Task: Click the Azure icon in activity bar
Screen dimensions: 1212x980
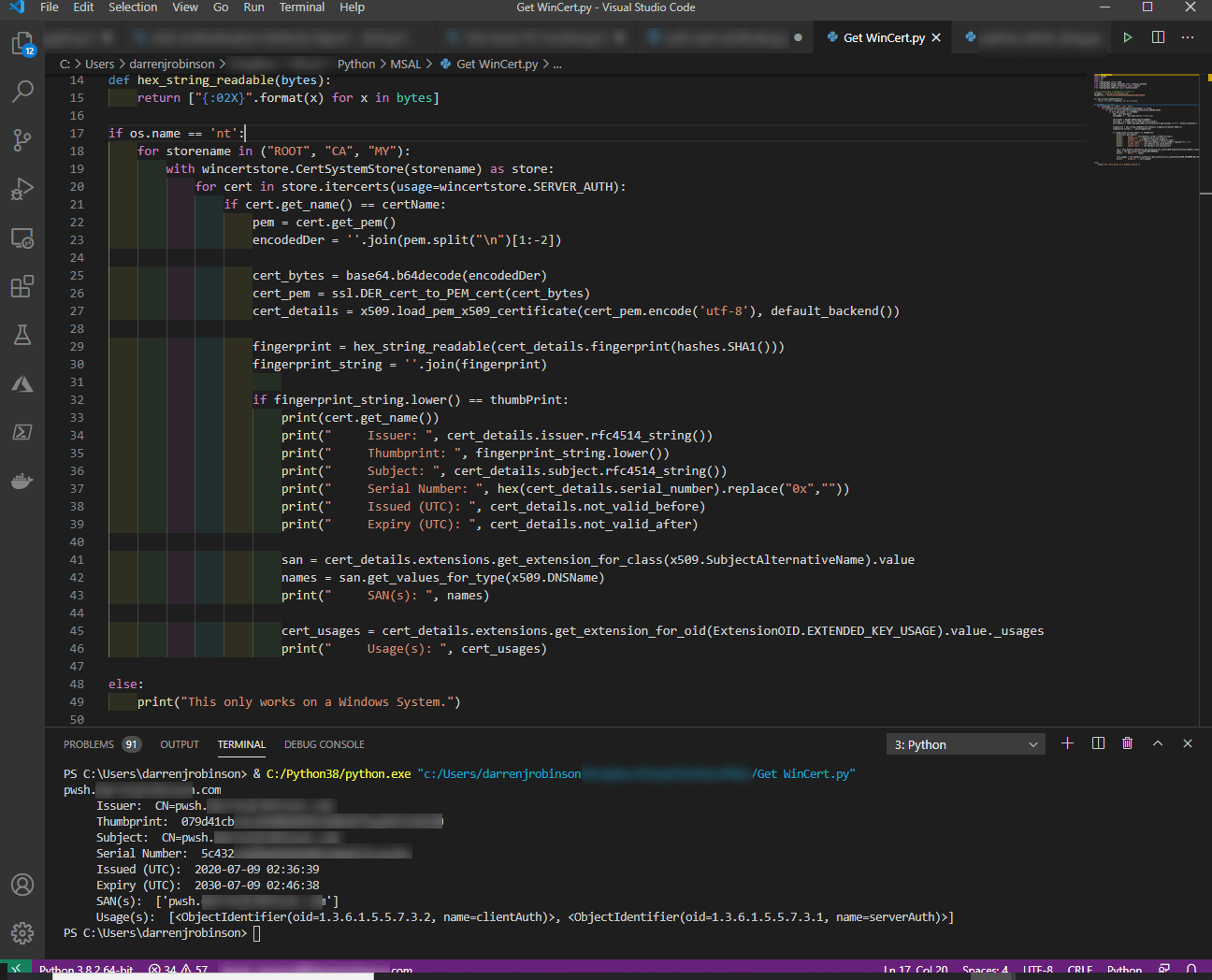Action: point(22,384)
